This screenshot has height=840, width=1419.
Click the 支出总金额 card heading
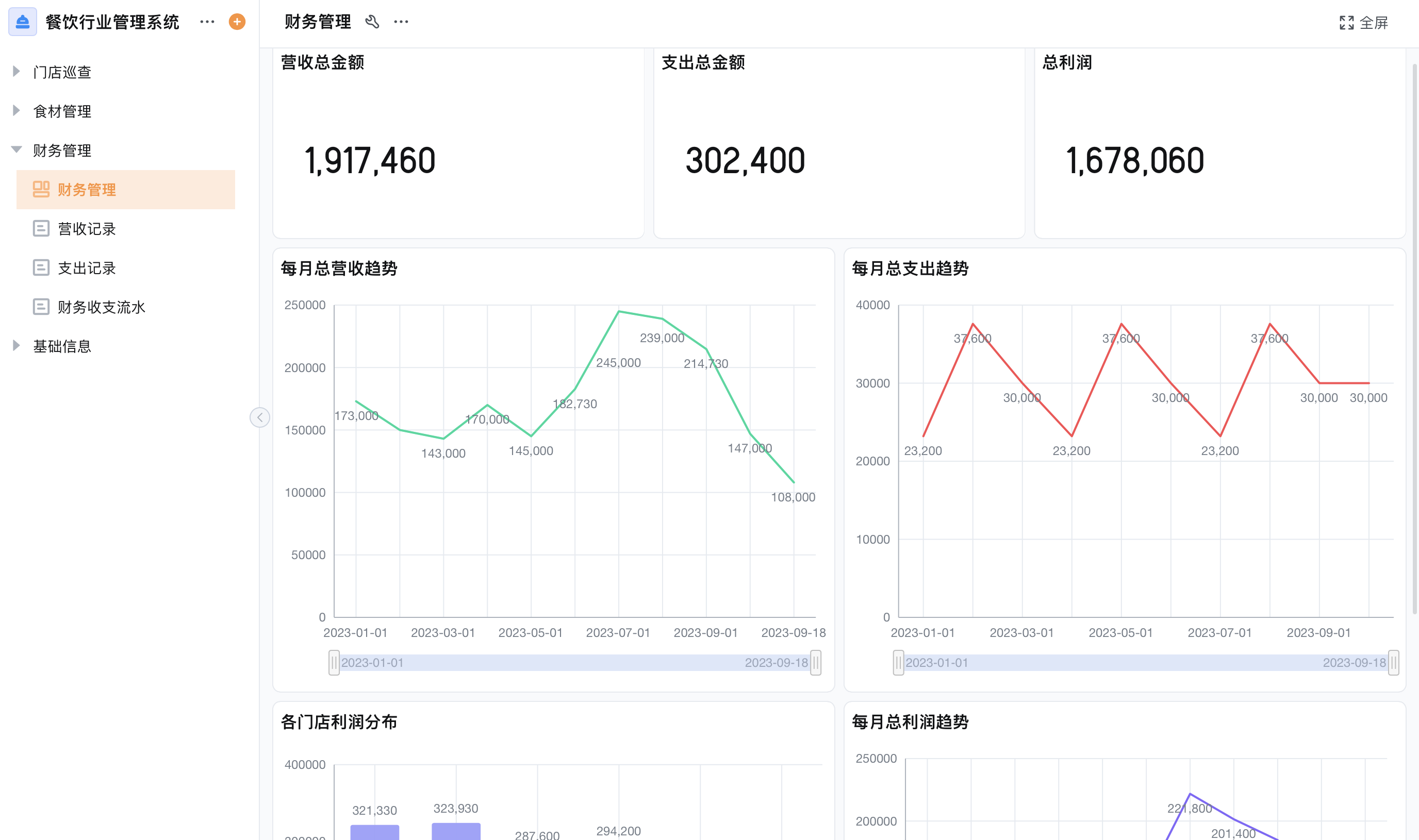click(703, 62)
